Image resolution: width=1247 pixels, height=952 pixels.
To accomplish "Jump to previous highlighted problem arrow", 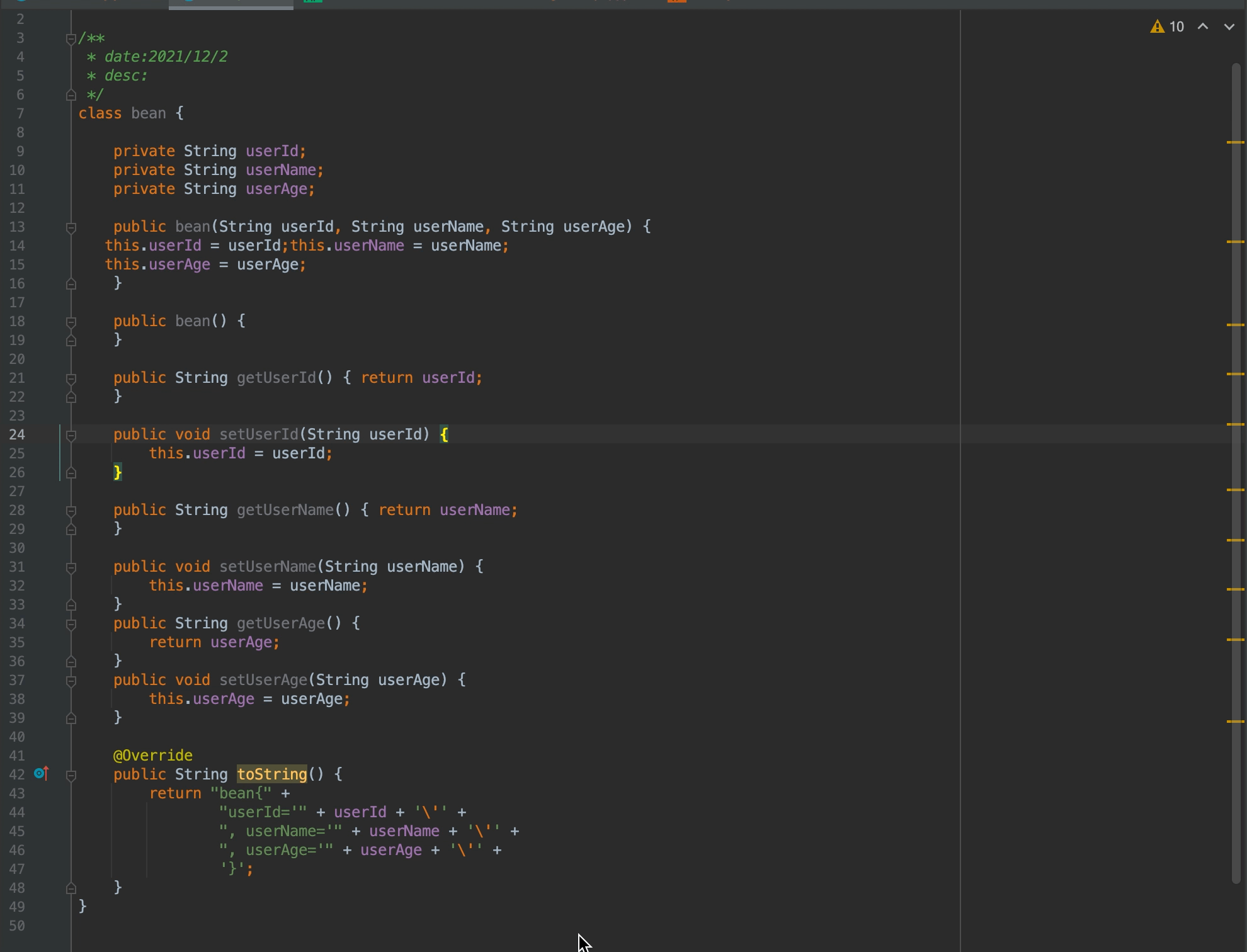I will [1202, 26].
